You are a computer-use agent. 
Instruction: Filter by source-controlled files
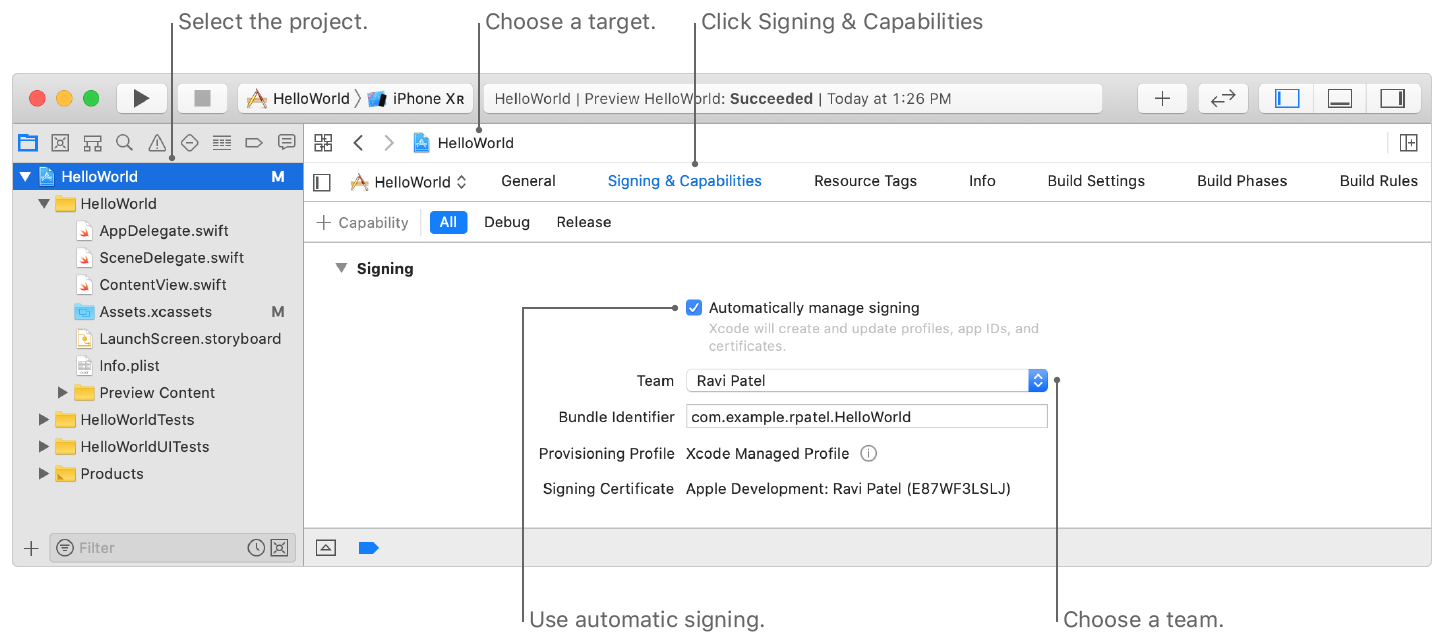(x=279, y=548)
